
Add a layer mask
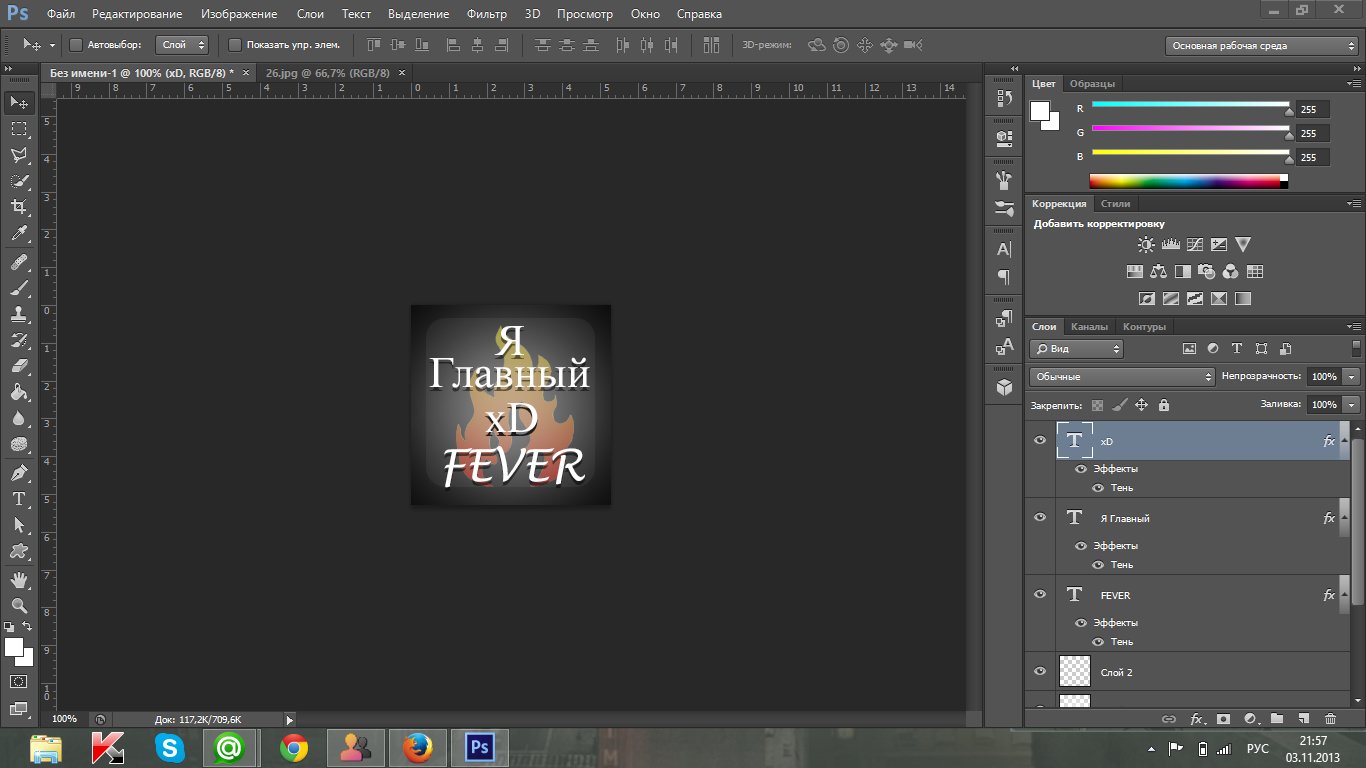click(1223, 718)
